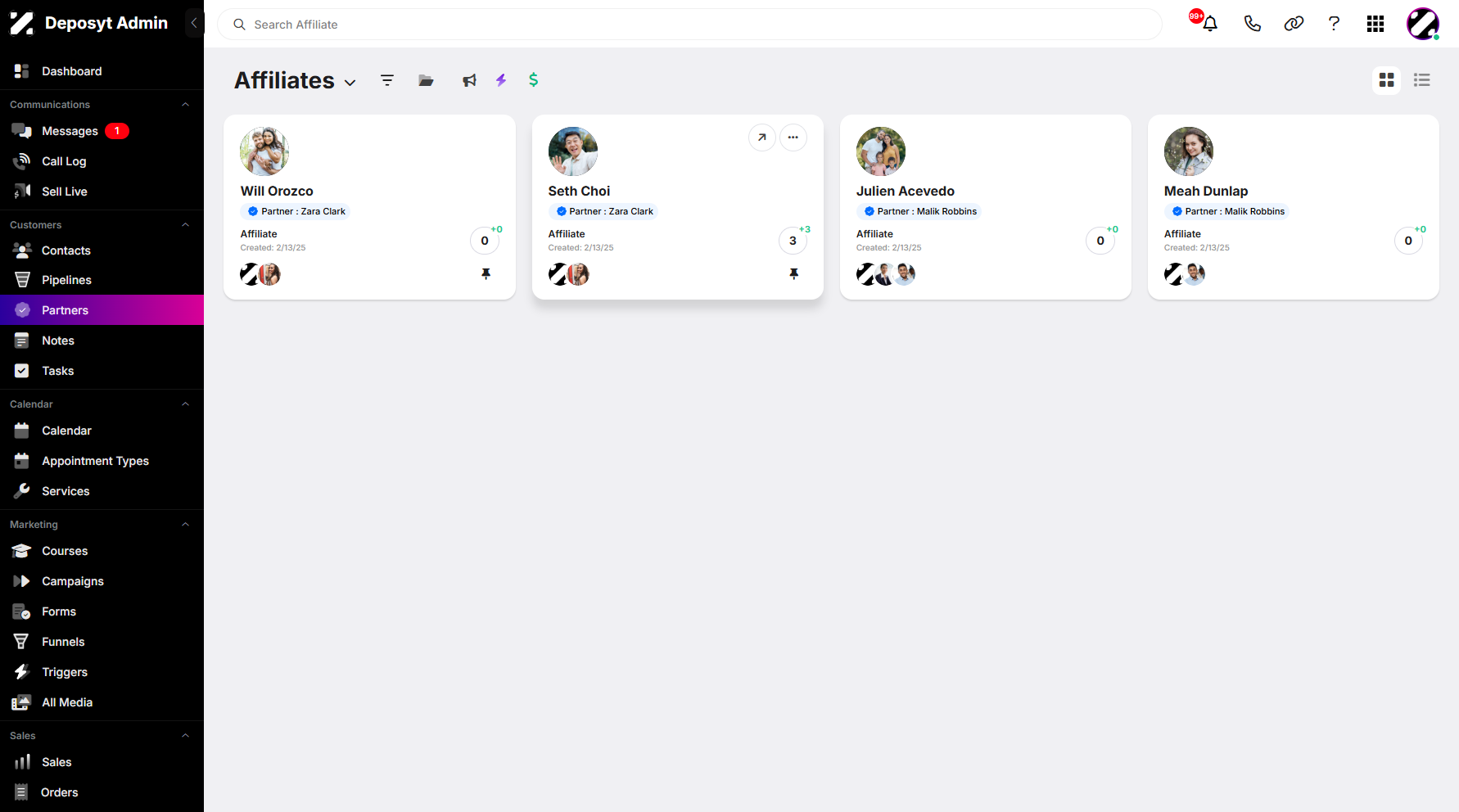This screenshot has height=812, width=1459.
Task: Open the help question mark icon
Action: (1334, 24)
